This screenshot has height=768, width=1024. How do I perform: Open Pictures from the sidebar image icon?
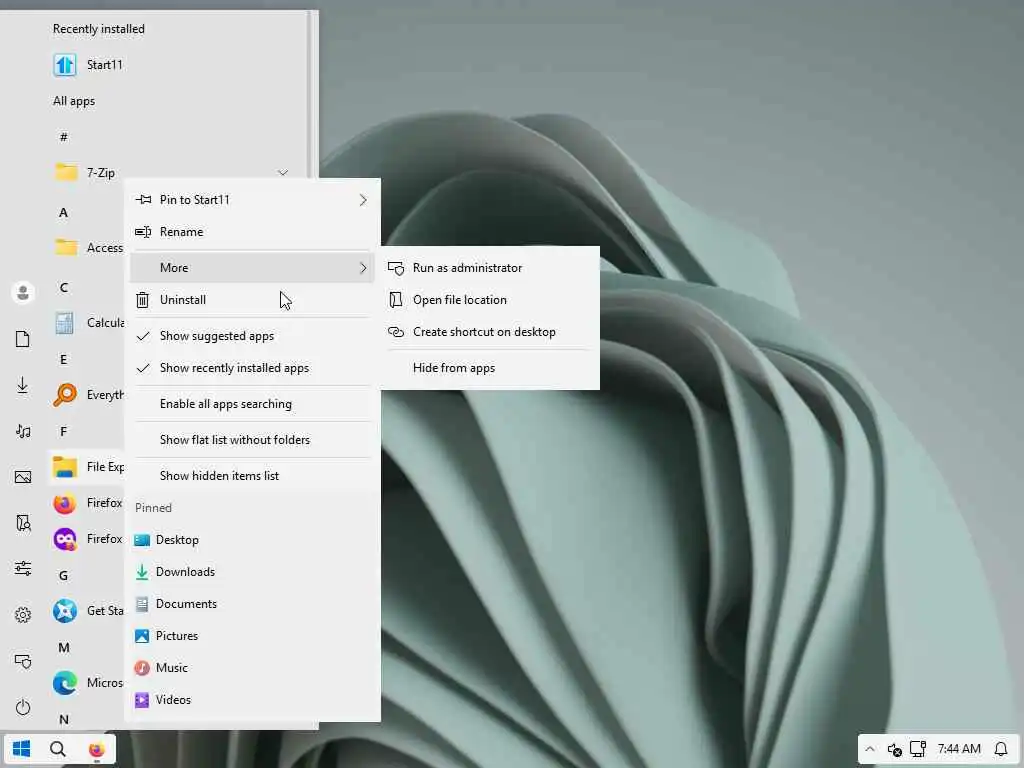[23, 477]
